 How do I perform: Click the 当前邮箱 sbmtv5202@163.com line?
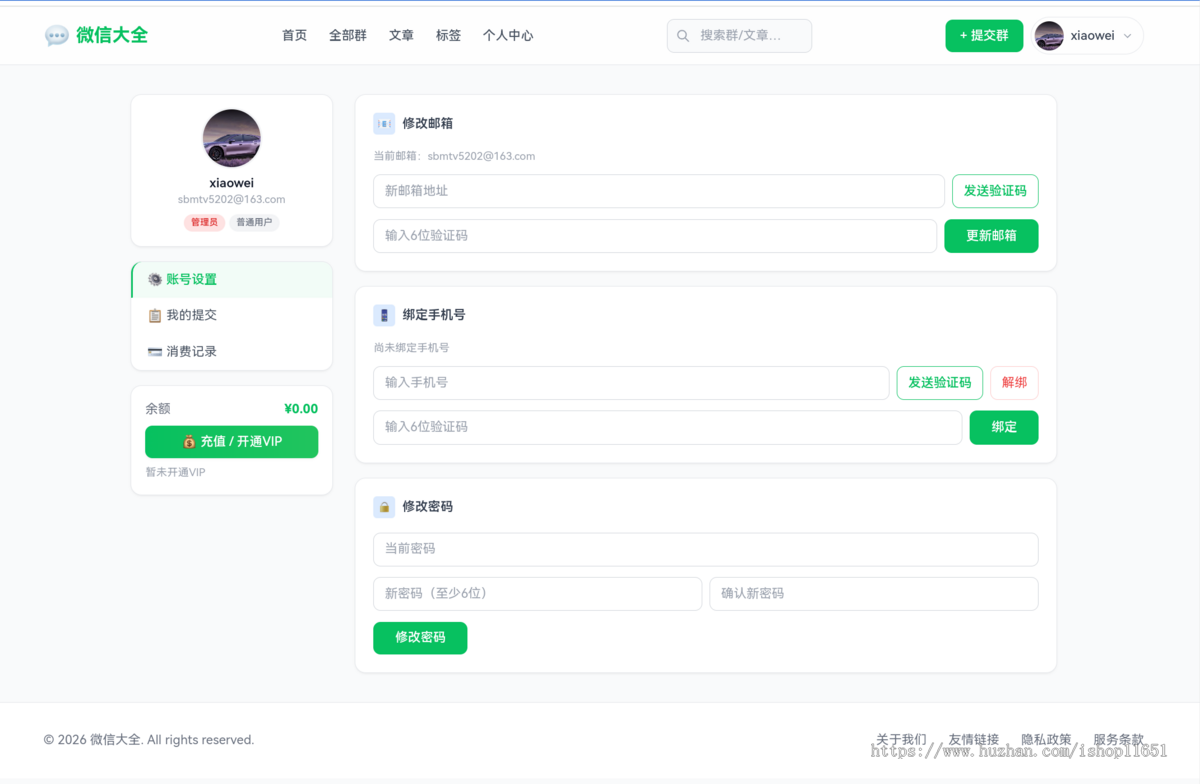pos(454,156)
